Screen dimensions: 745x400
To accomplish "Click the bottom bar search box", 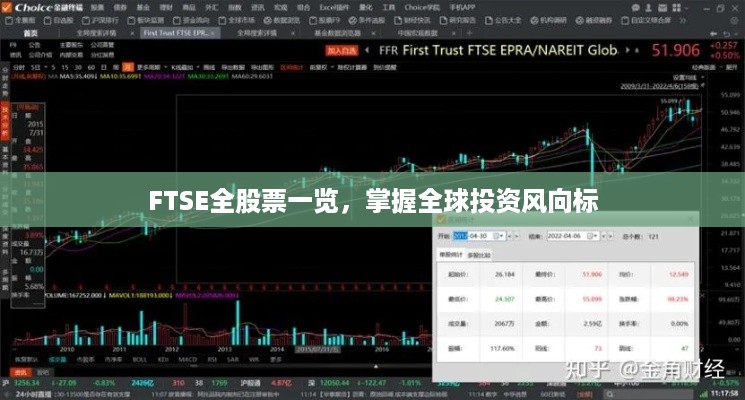I will [650, 394].
